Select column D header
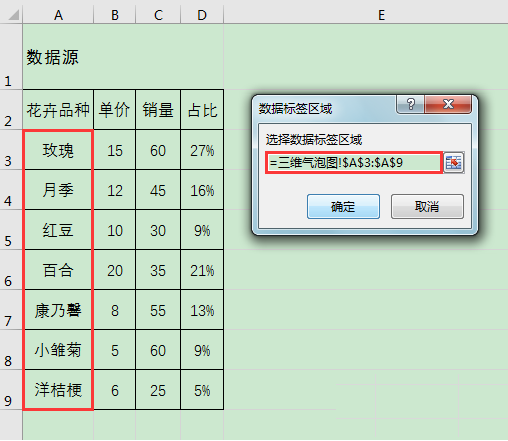 point(202,15)
